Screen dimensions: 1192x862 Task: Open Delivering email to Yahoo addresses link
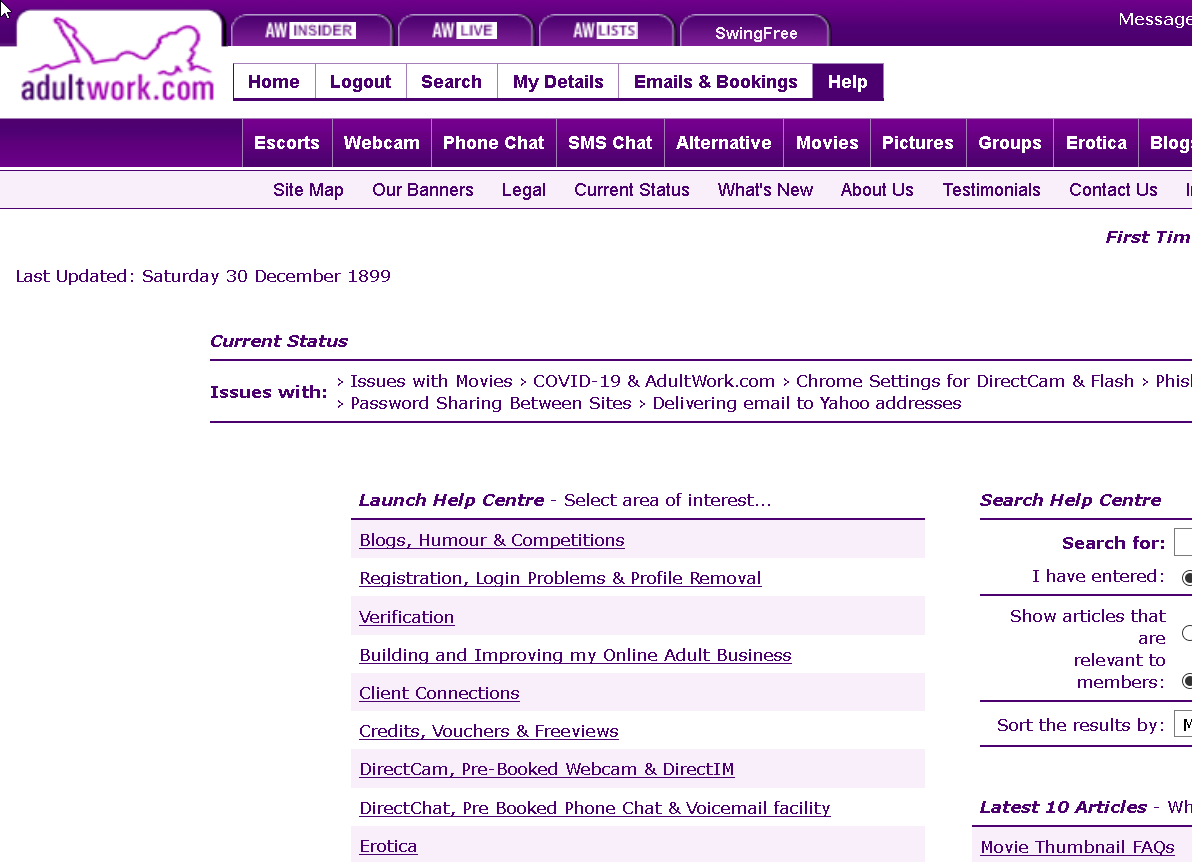[807, 404]
